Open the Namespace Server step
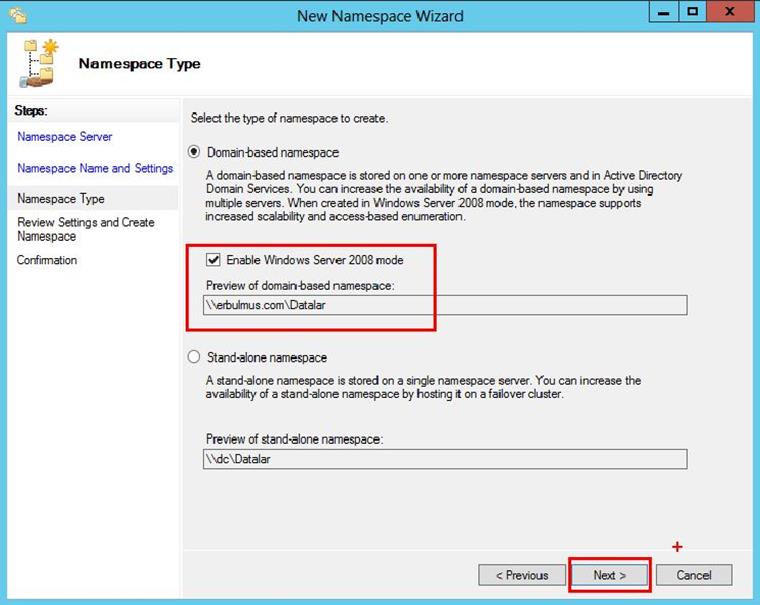This screenshot has height=605, width=760. click(x=64, y=137)
